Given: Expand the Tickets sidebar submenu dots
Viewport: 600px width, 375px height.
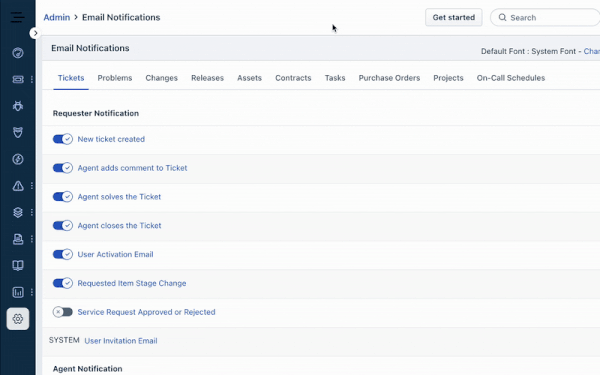Looking at the screenshot, I should (x=32, y=79).
